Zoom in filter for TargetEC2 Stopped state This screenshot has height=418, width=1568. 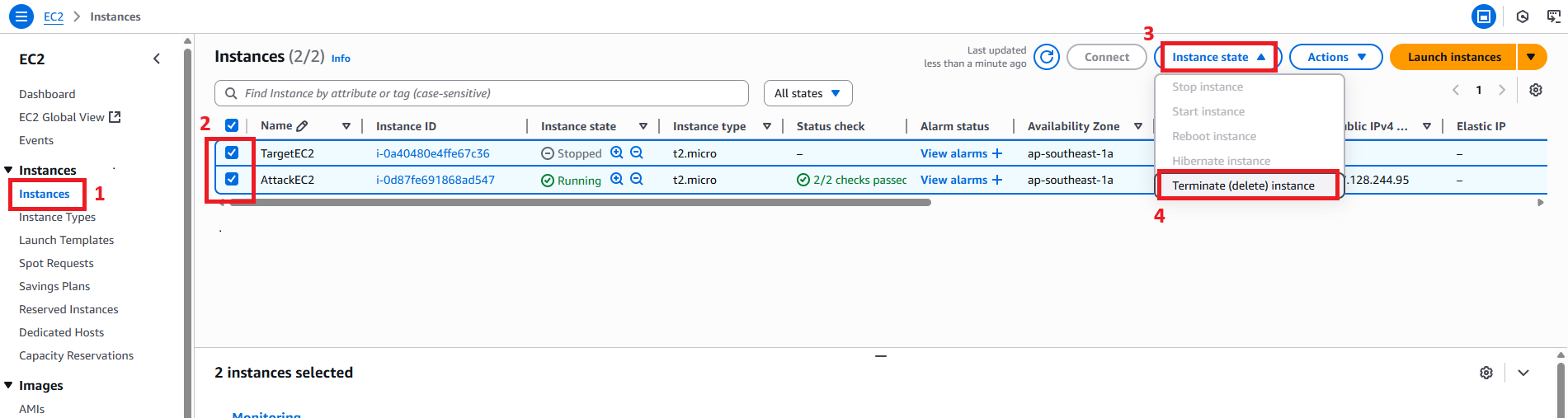(616, 153)
